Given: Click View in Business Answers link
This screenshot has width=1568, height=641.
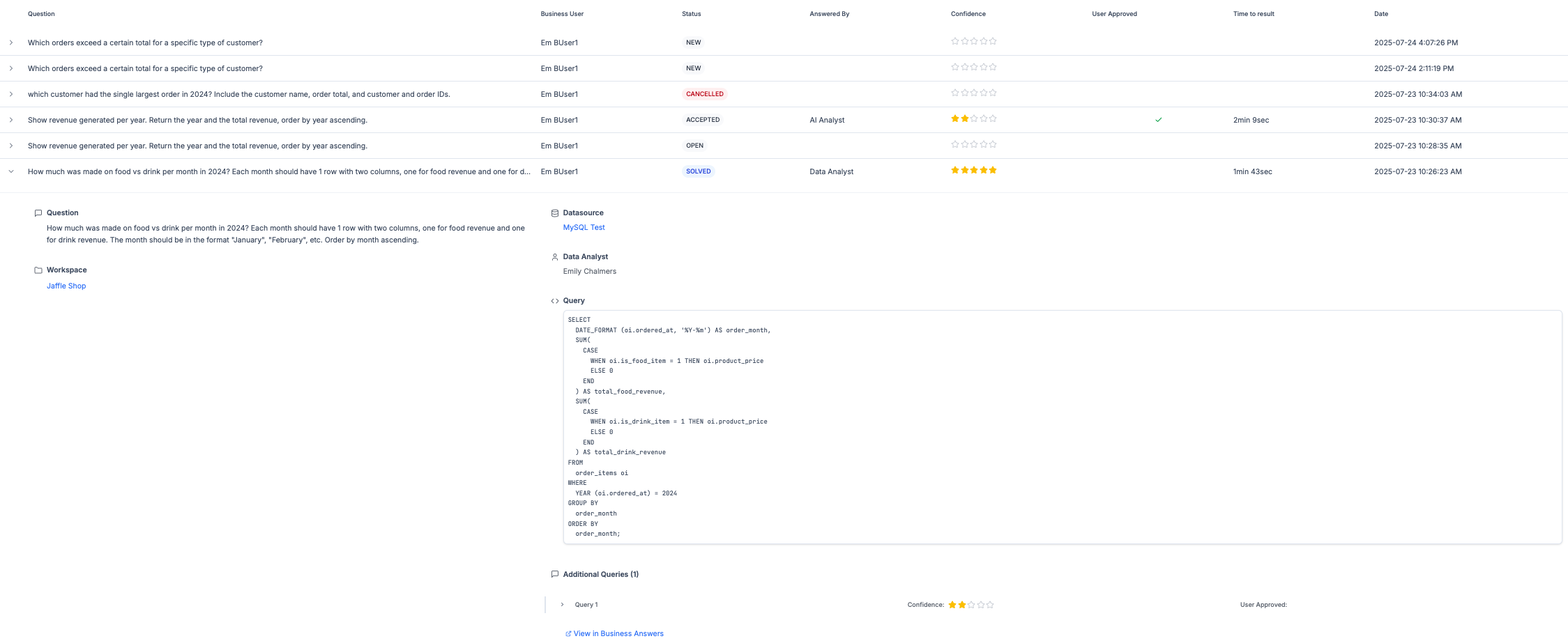Looking at the screenshot, I should point(618,634).
